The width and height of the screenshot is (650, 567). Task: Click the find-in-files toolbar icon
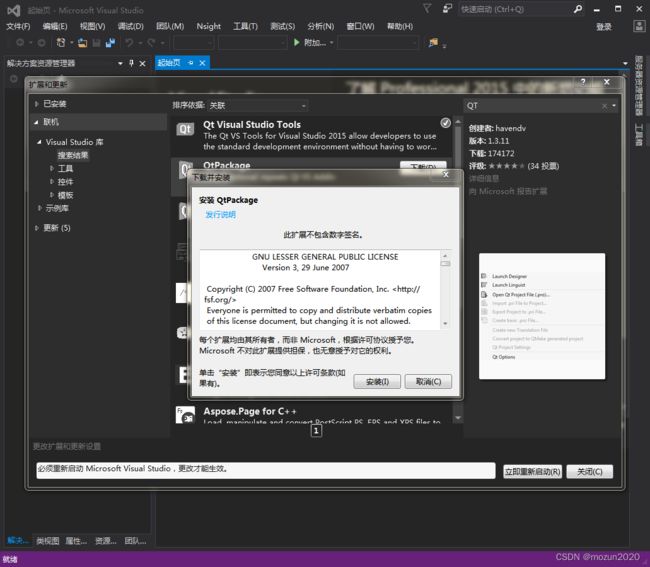click(433, 43)
